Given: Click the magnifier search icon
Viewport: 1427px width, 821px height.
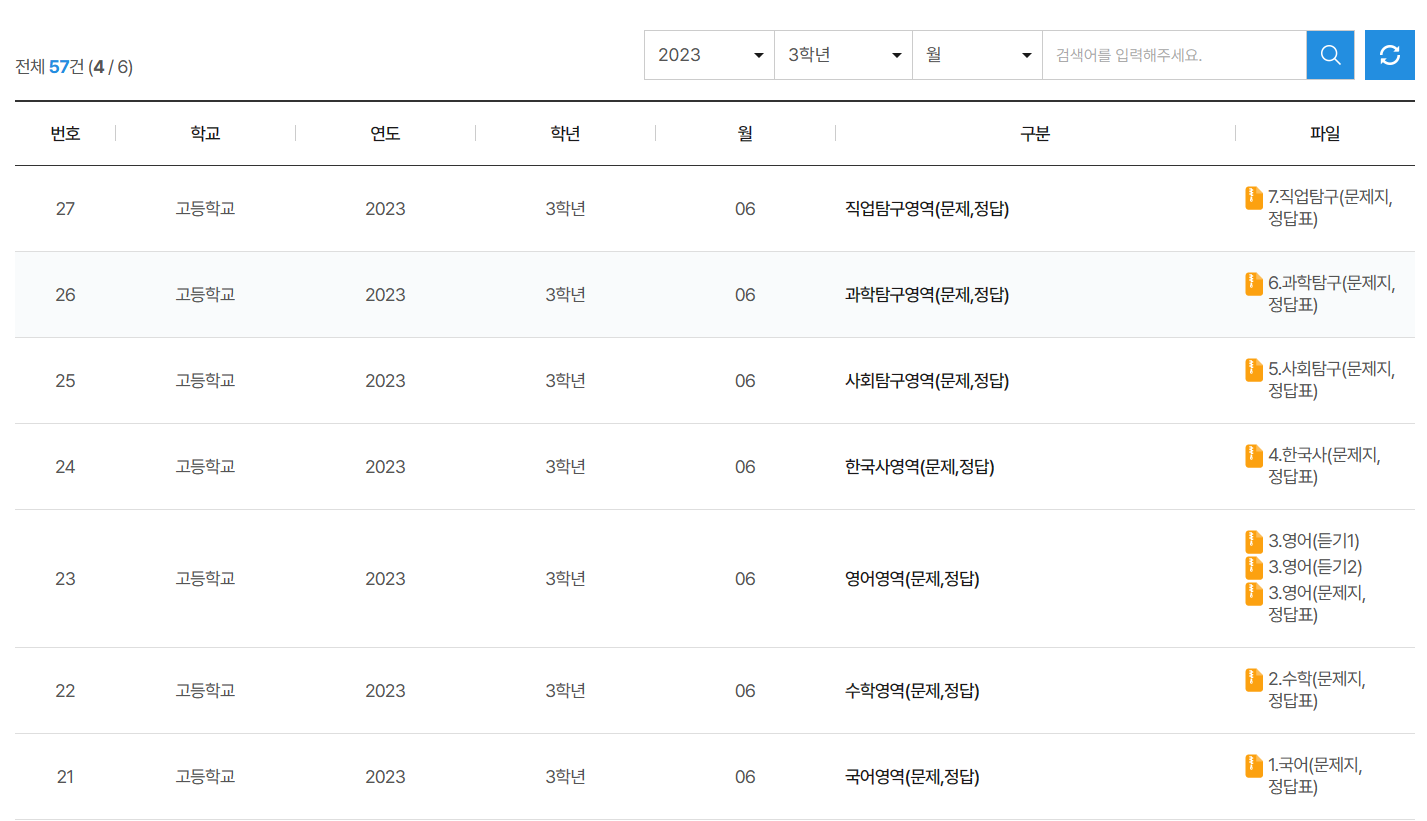Looking at the screenshot, I should click(1329, 55).
